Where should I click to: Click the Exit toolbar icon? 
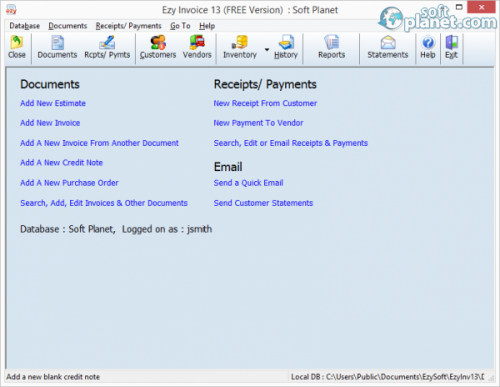451,48
